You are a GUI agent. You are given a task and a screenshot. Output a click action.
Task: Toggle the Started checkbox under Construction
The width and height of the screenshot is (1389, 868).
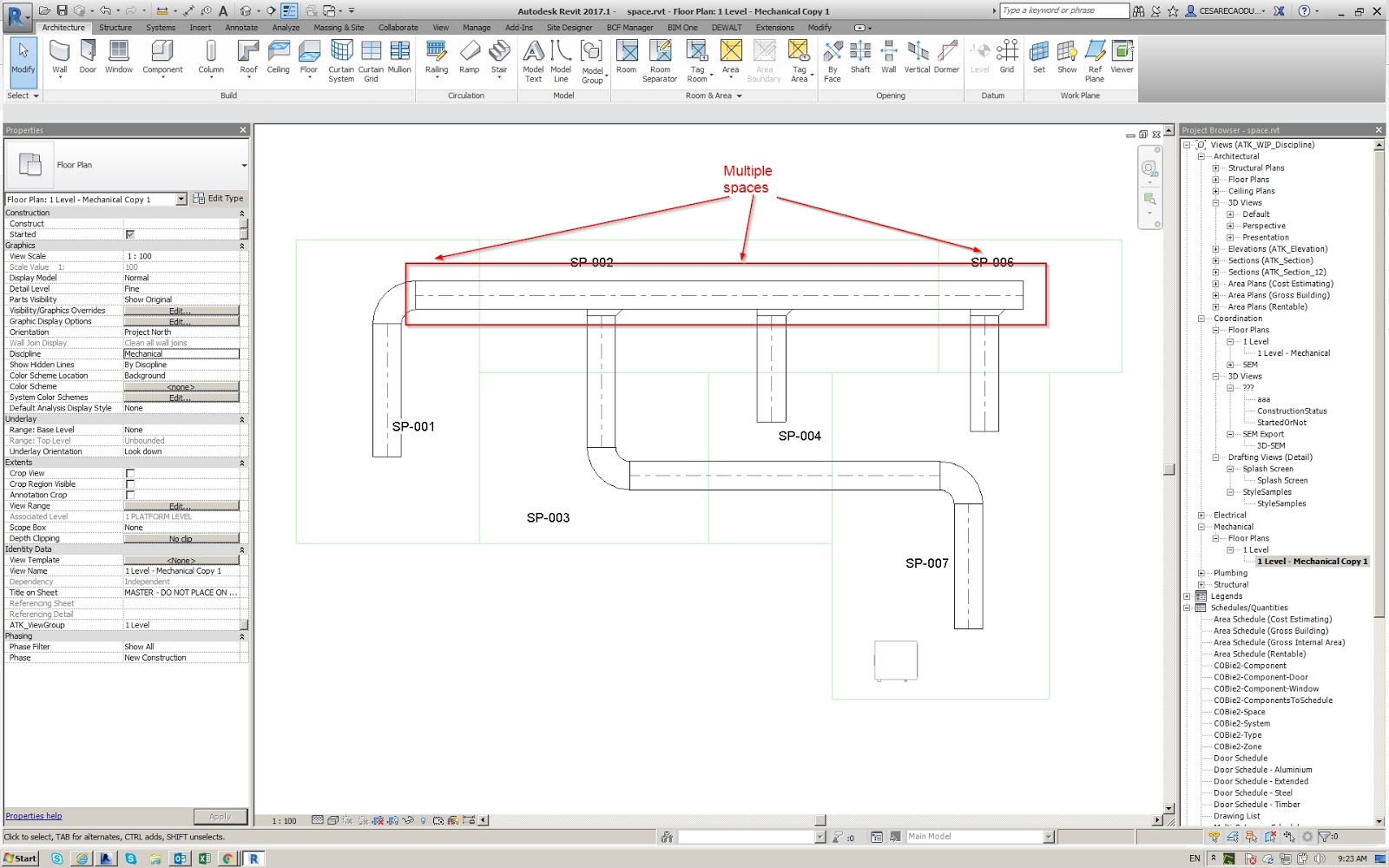pos(128,233)
